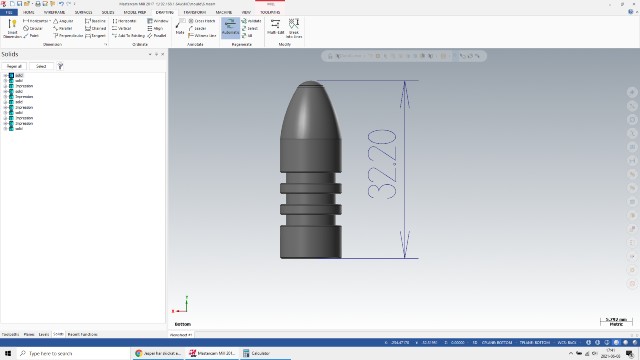Open the Dimension group dialog launcher

point(106,44)
